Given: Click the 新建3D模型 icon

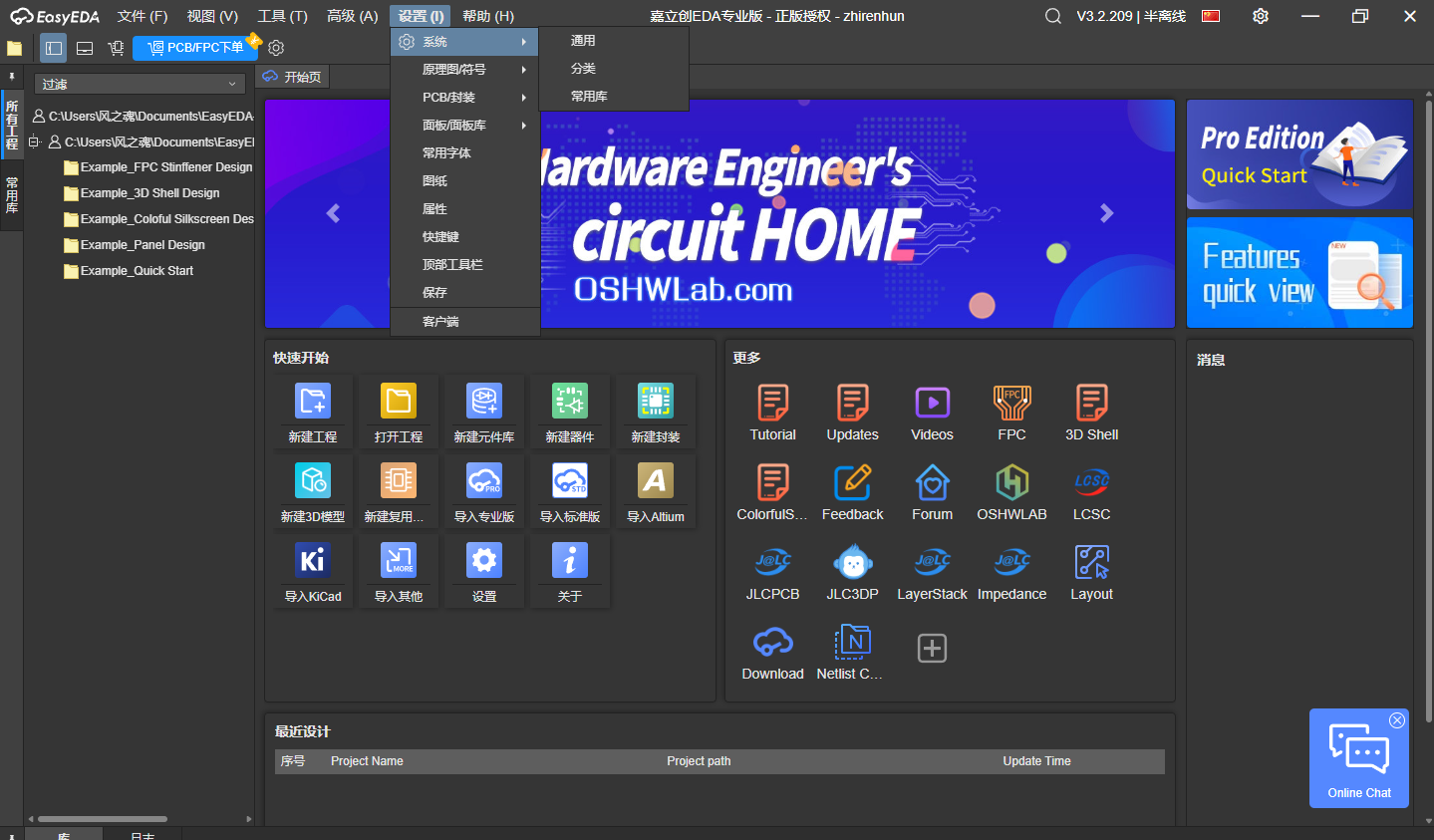Looking at the screenshot, I should point(313,480).
